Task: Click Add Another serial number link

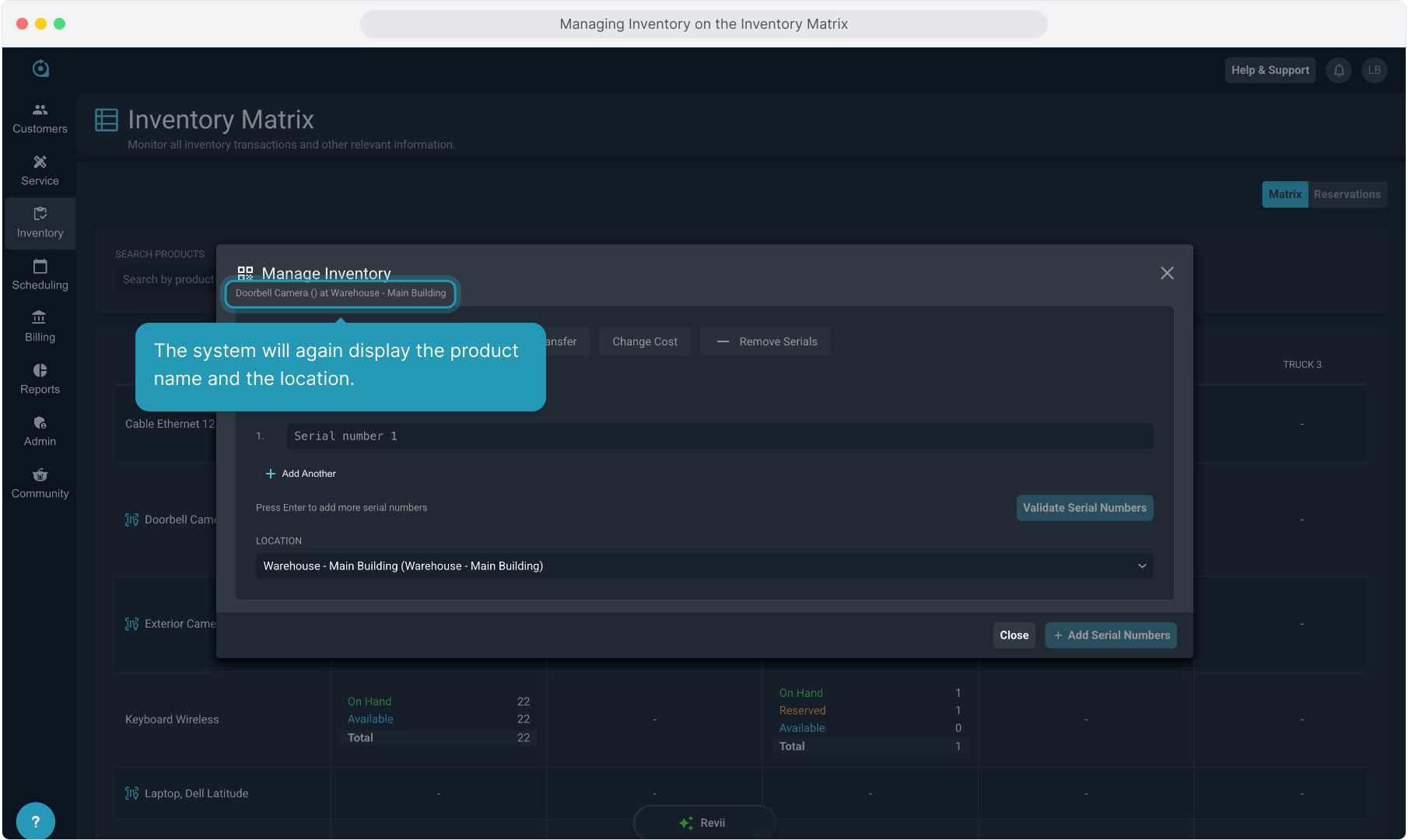Action: 301,474
